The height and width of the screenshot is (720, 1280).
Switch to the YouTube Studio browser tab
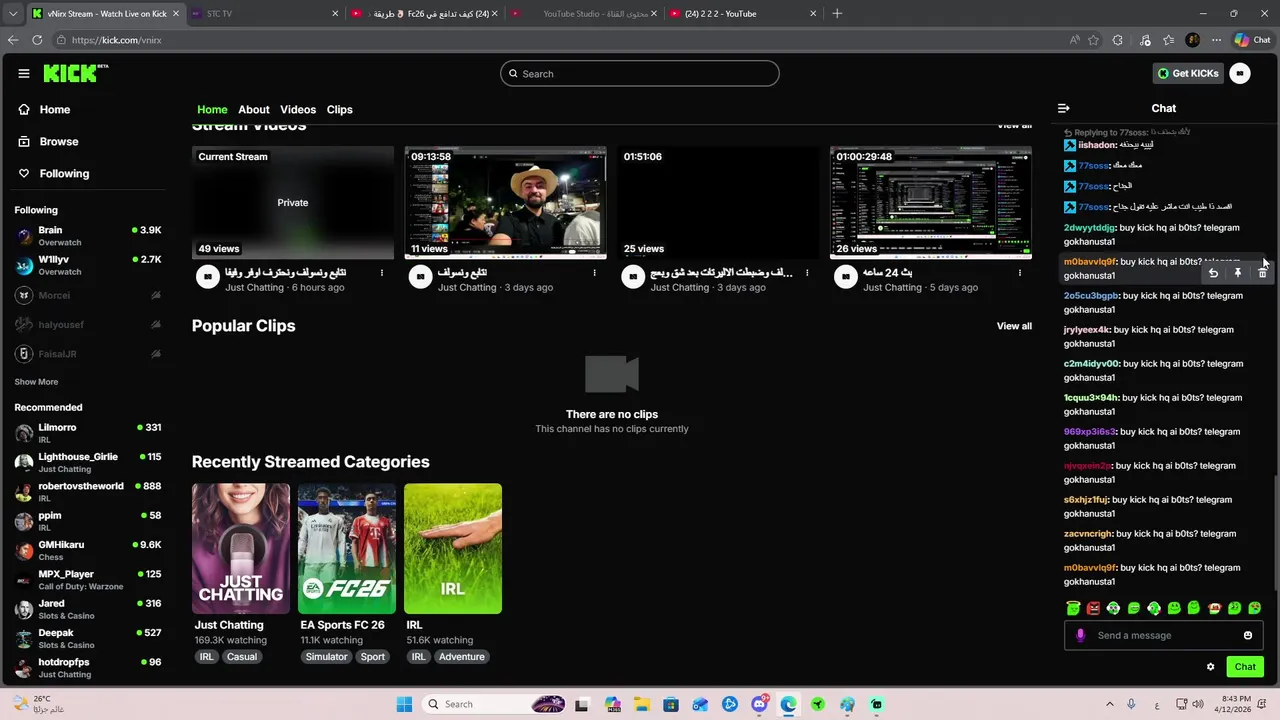[583, 14]
